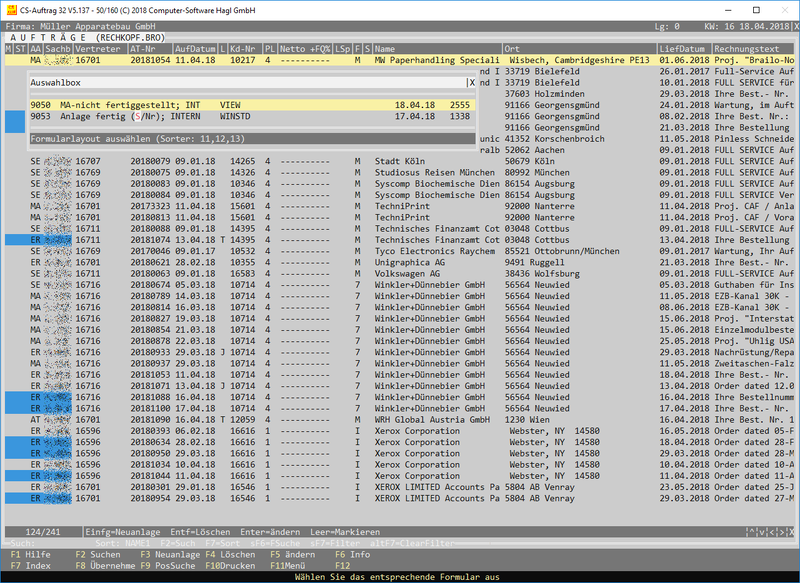The height and width of the screenshot is (583, 800).
Task: Click the X to close the Auswahlbox
Action: point(473,84)
